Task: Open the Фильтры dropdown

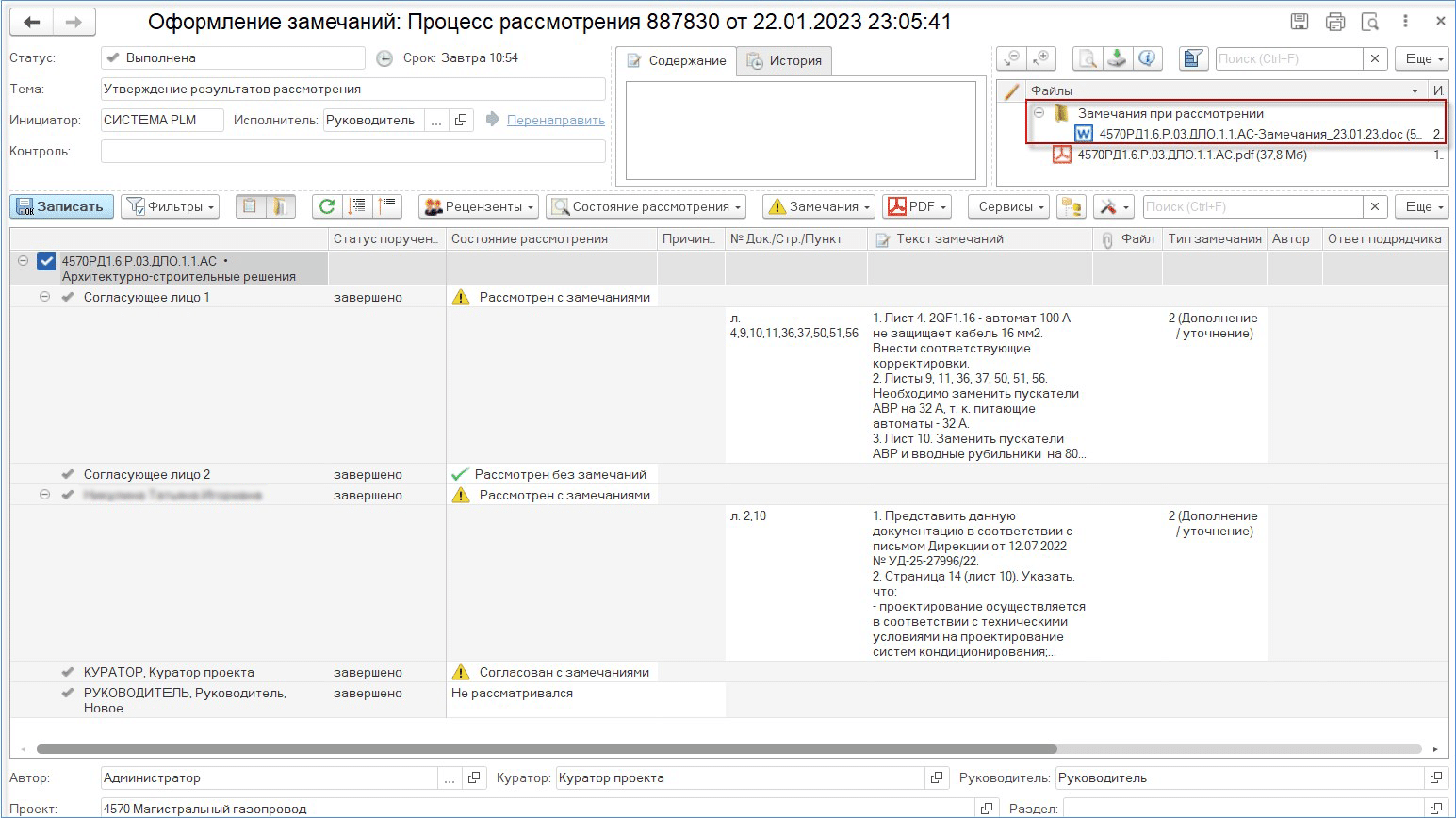Action: pyautogui.click(x=170, y=206)
